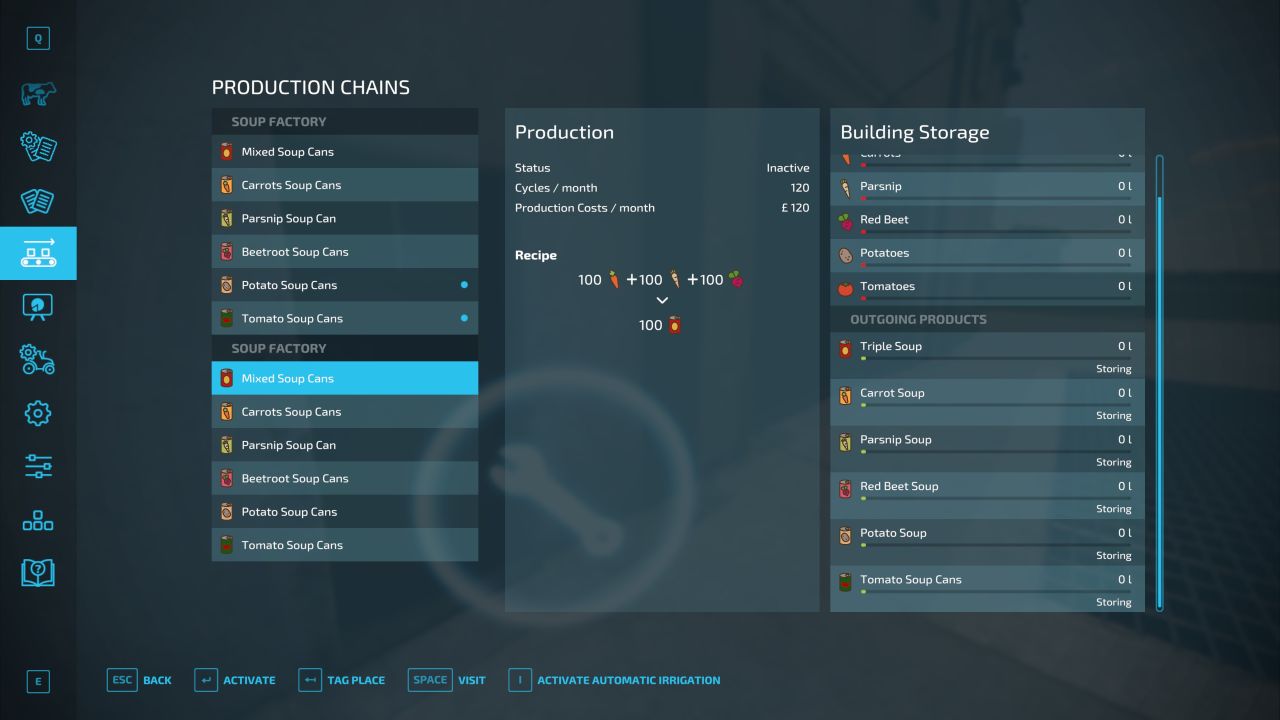The height and width of the screenshot is (720, 1280).
Task: Click the E key icon at sidebar bottom
Action: (38, 682)
